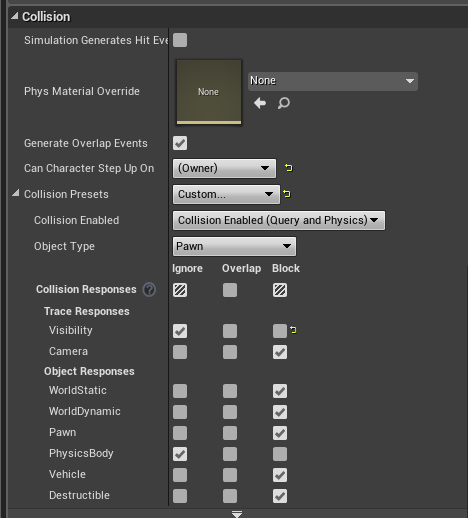Reset Collision Presets with yellow arrow
The height and width of the screenshot is (518, 468).
(287, 194)
